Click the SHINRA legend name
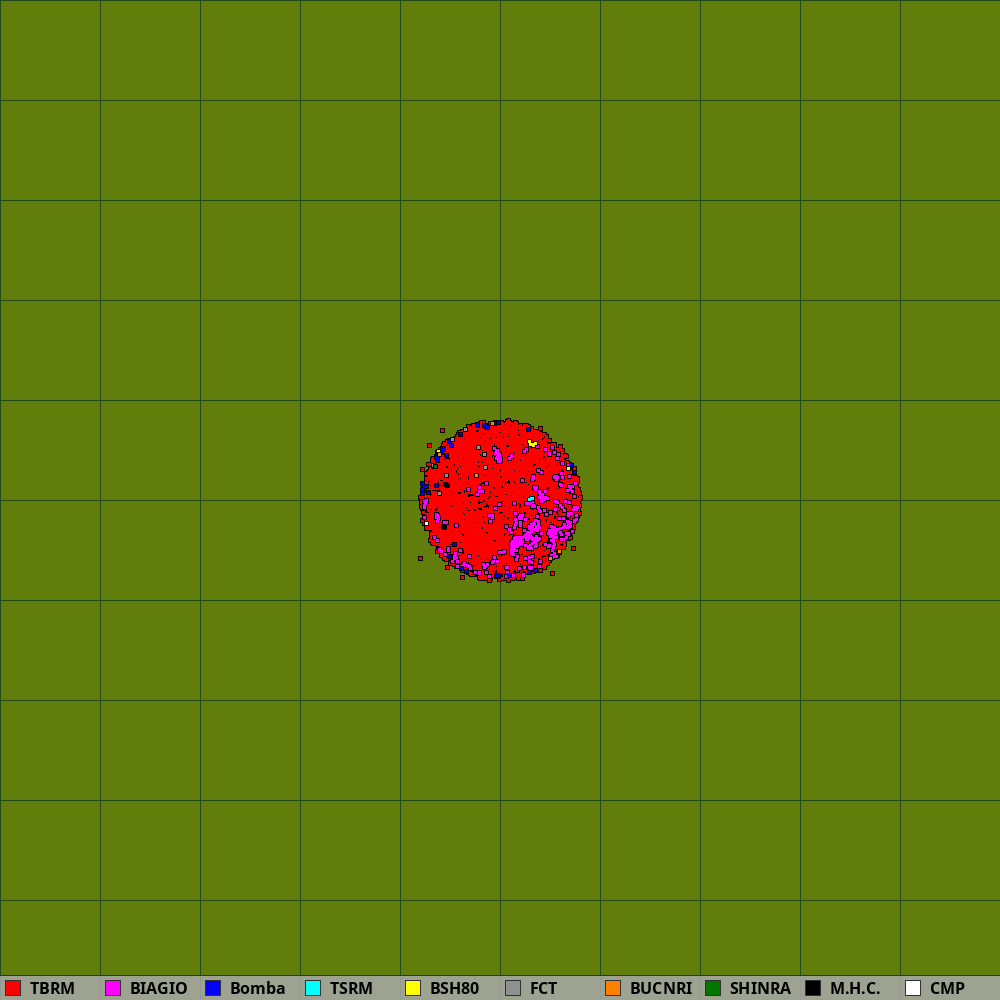This screenshot has height=1000, width=1000. 760,988
